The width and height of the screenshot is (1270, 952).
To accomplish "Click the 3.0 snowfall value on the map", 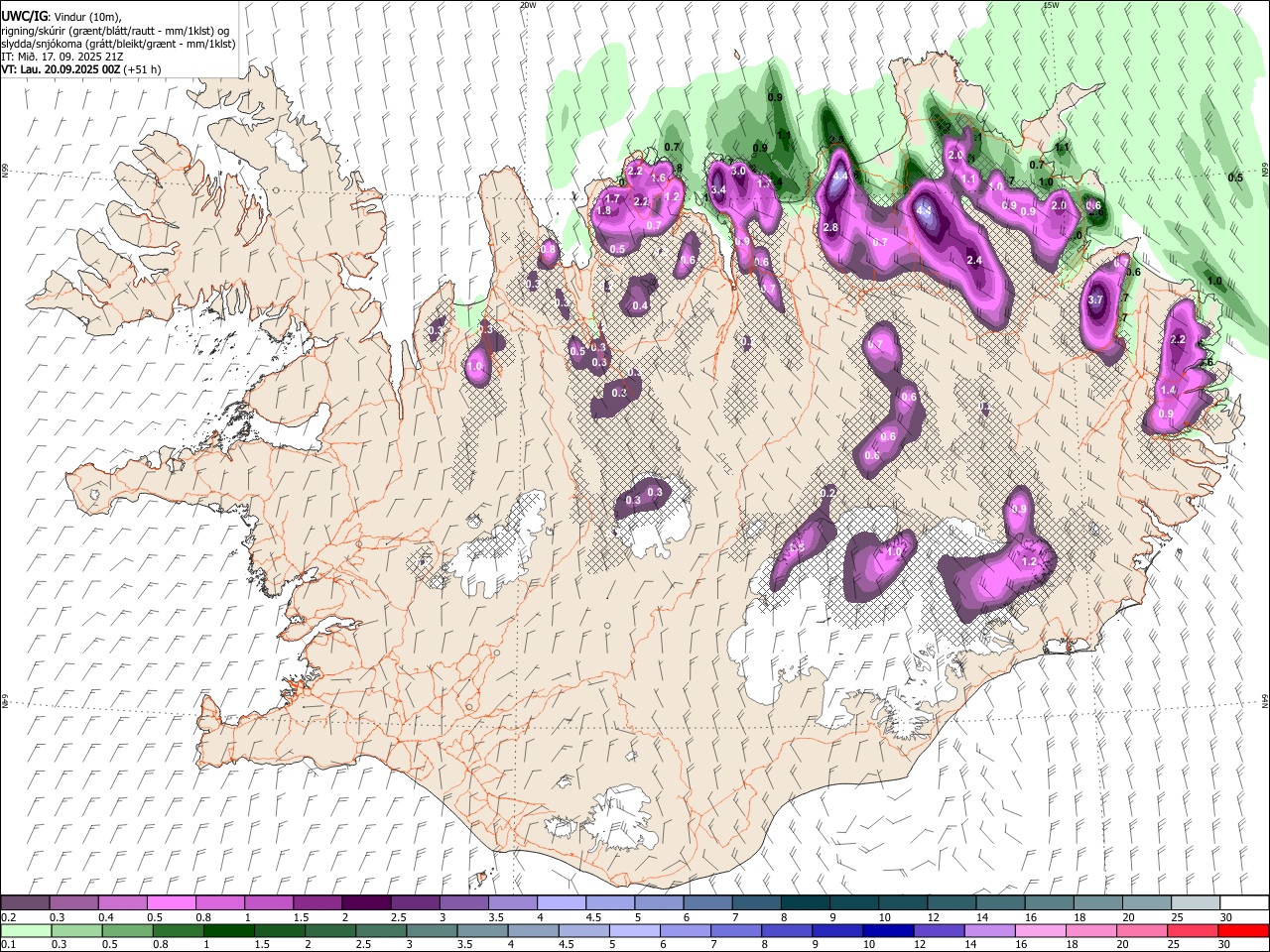I will [x=738, y=172].
